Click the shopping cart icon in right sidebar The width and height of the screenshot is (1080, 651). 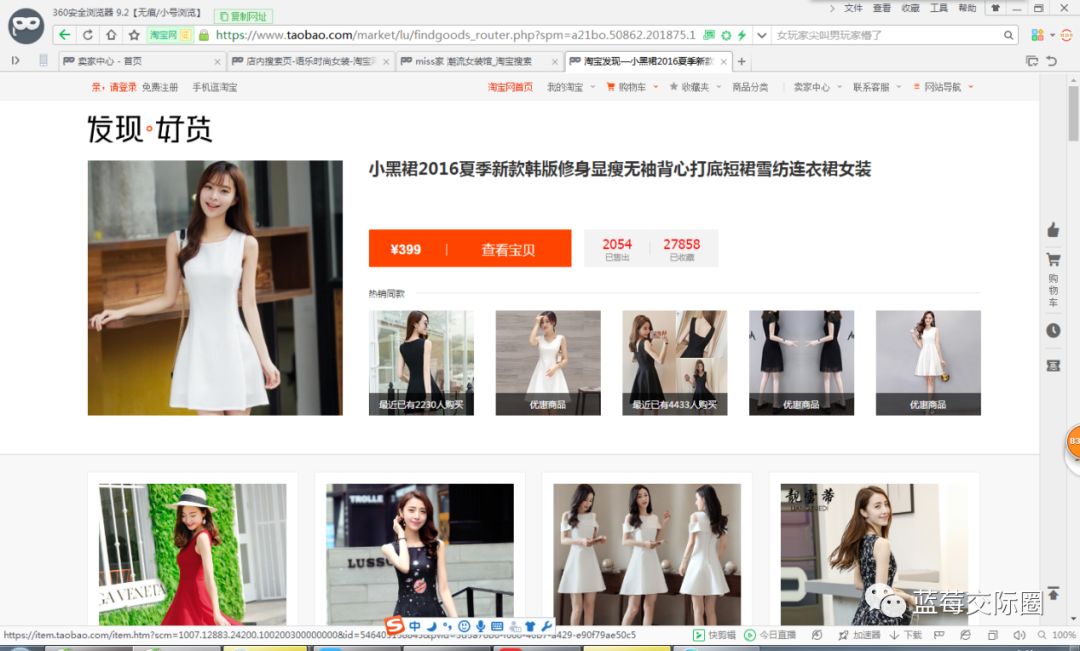coord(1053,260)
